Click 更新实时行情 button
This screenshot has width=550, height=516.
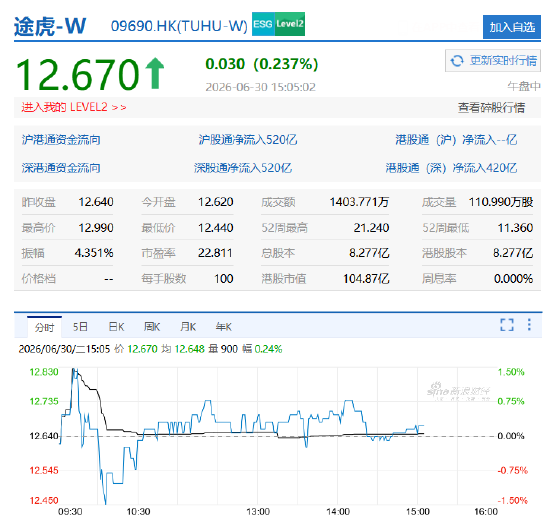[493, 61]
